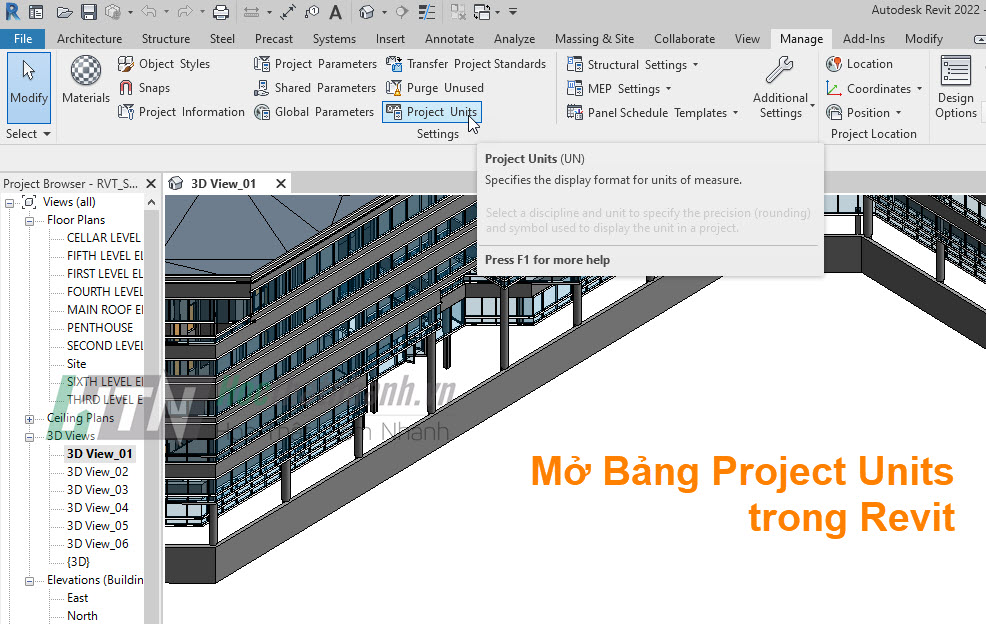
Task: Open Position dropdown
Action: point(863,113)
